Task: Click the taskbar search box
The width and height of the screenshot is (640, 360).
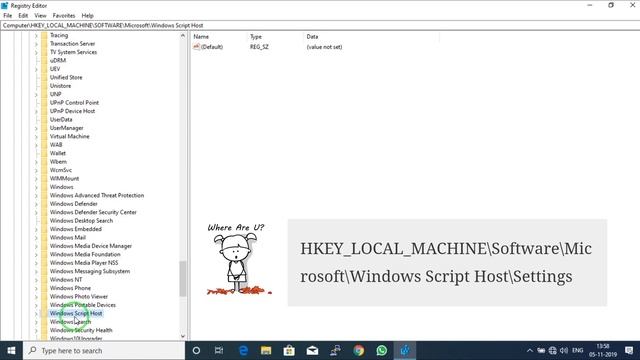Action: (104, 351)
